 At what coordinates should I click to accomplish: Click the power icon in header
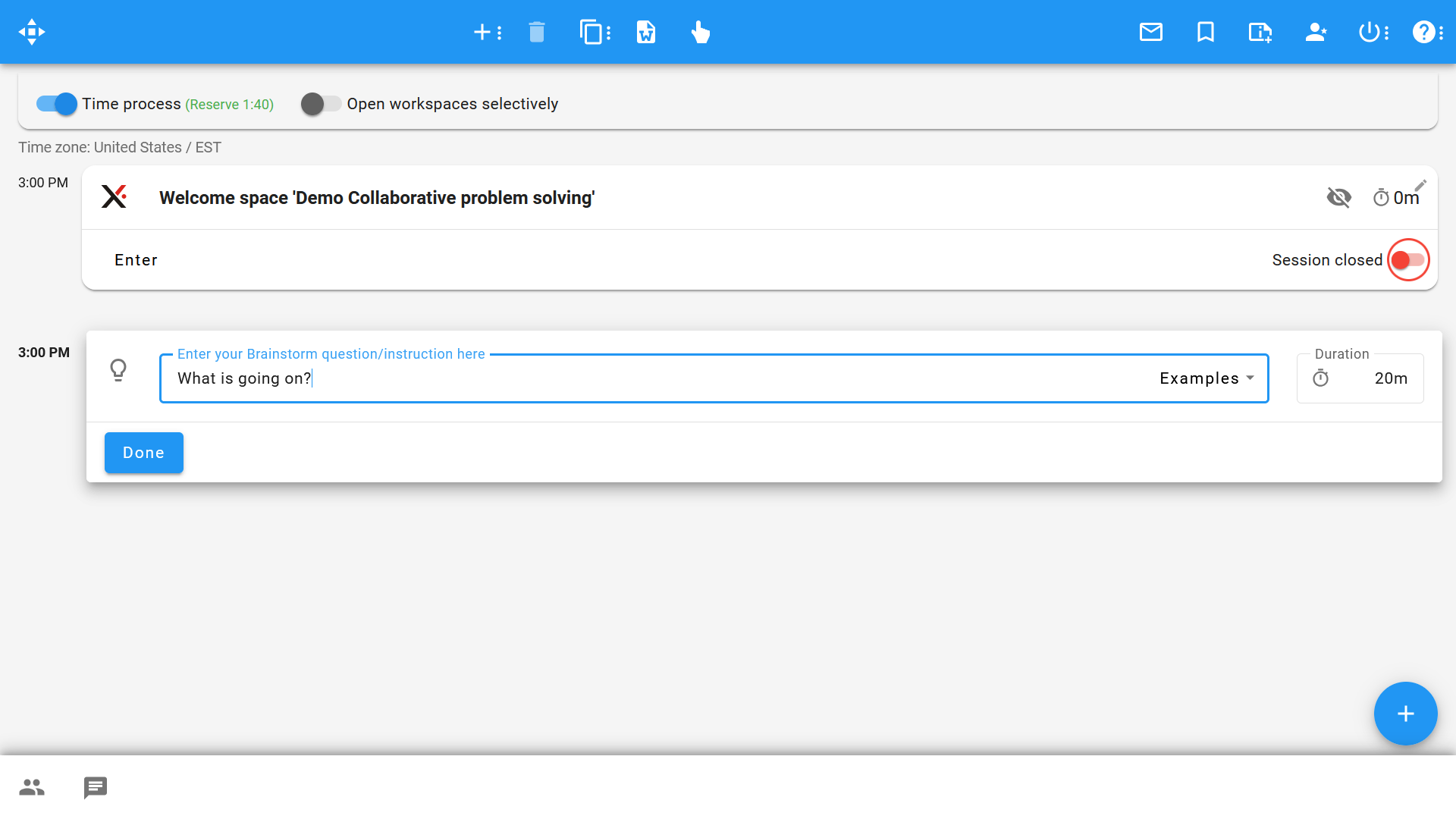pos(1369,32)
